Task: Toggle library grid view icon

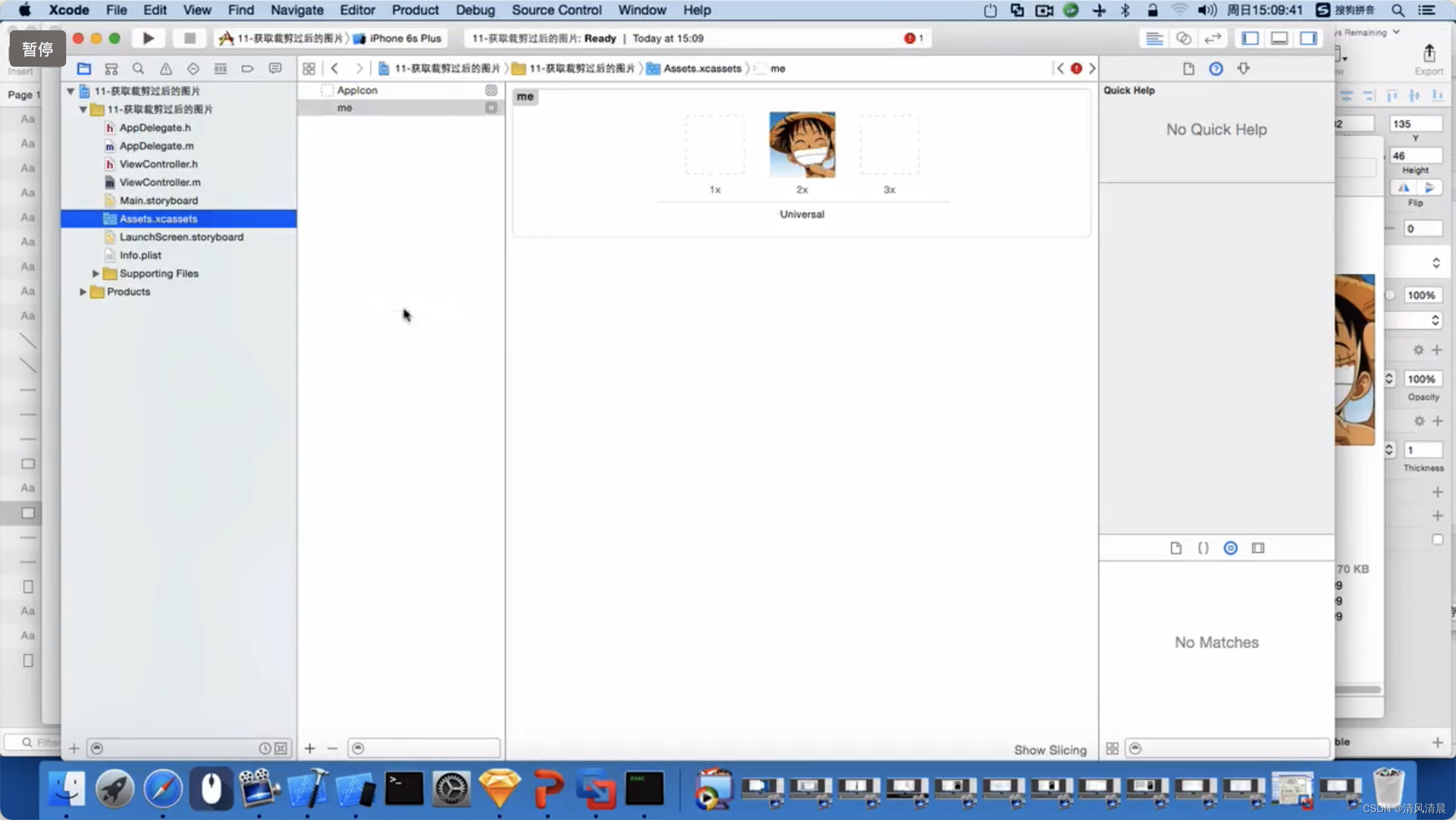Action: tap(1112, 748)
